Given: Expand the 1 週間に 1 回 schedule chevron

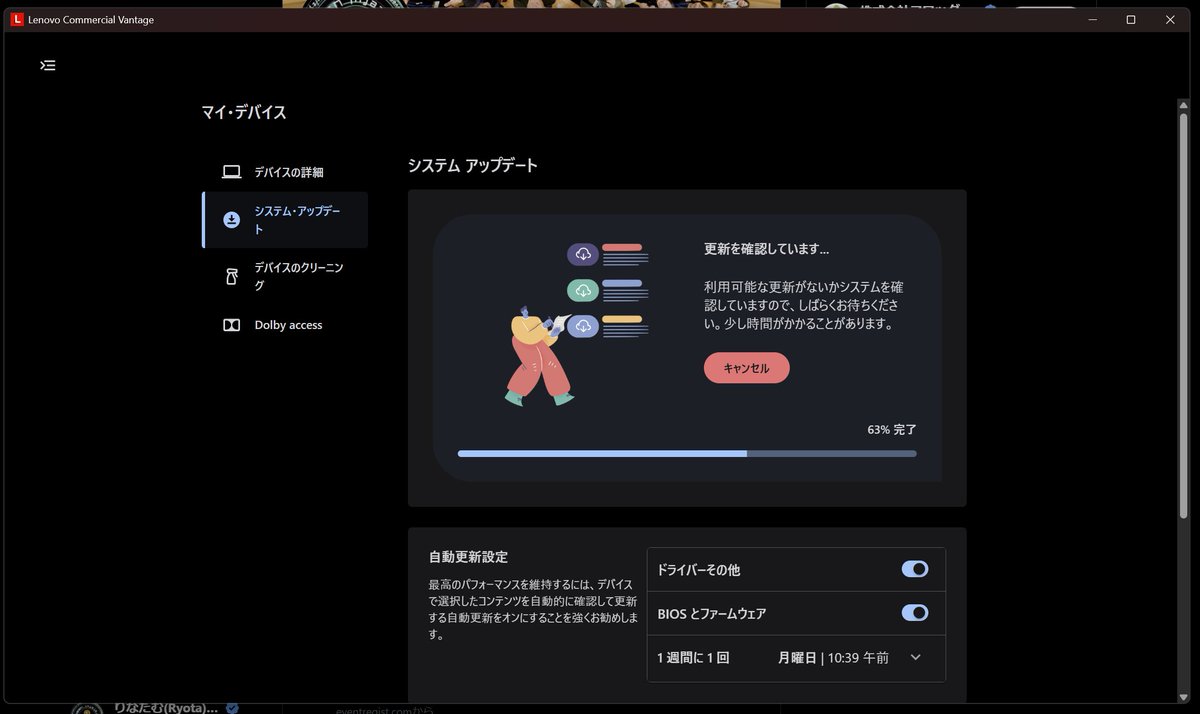Looking at the screenshot, I should (915, 657).
